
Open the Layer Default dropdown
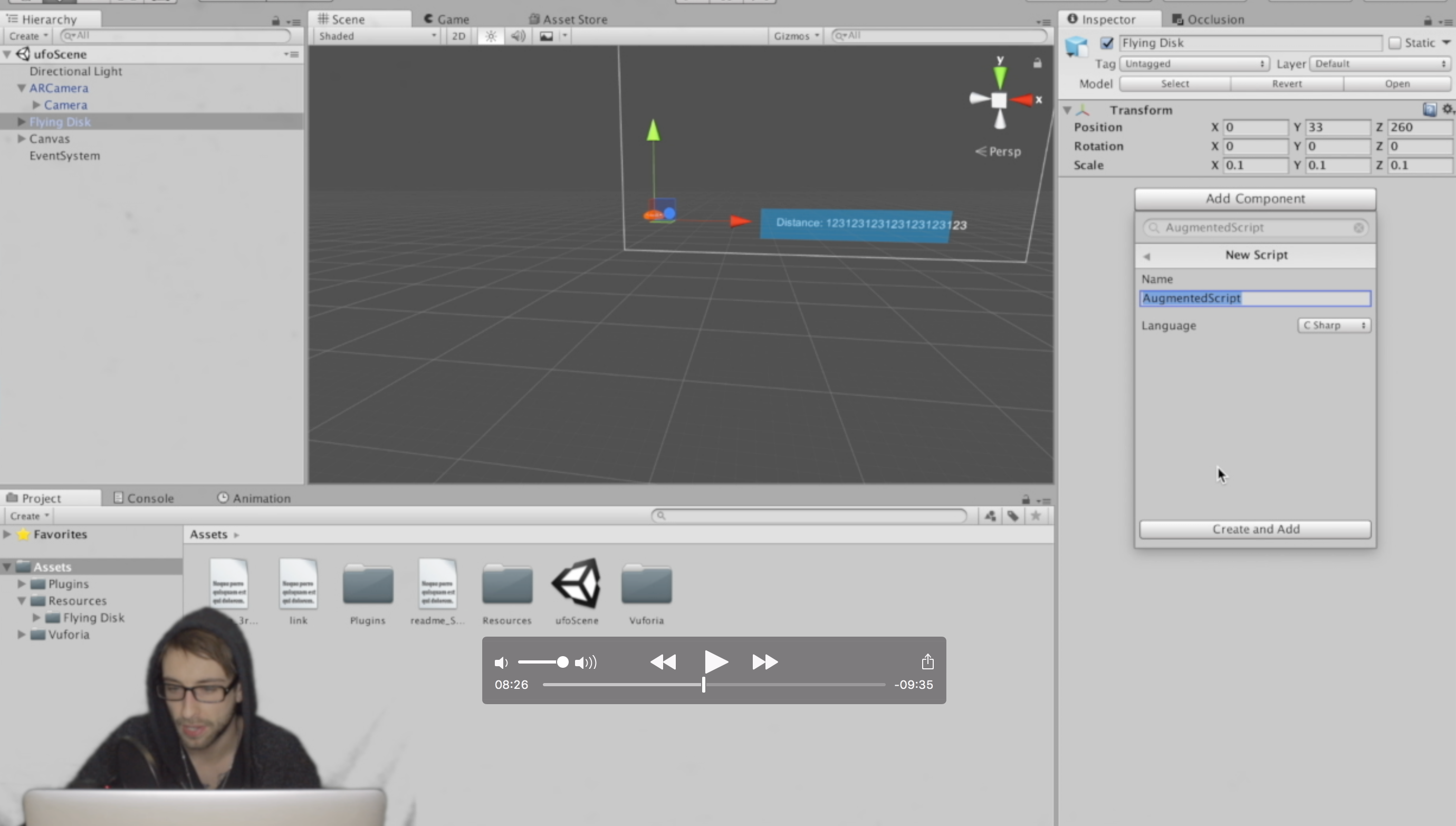click(x=1380, y=64)
